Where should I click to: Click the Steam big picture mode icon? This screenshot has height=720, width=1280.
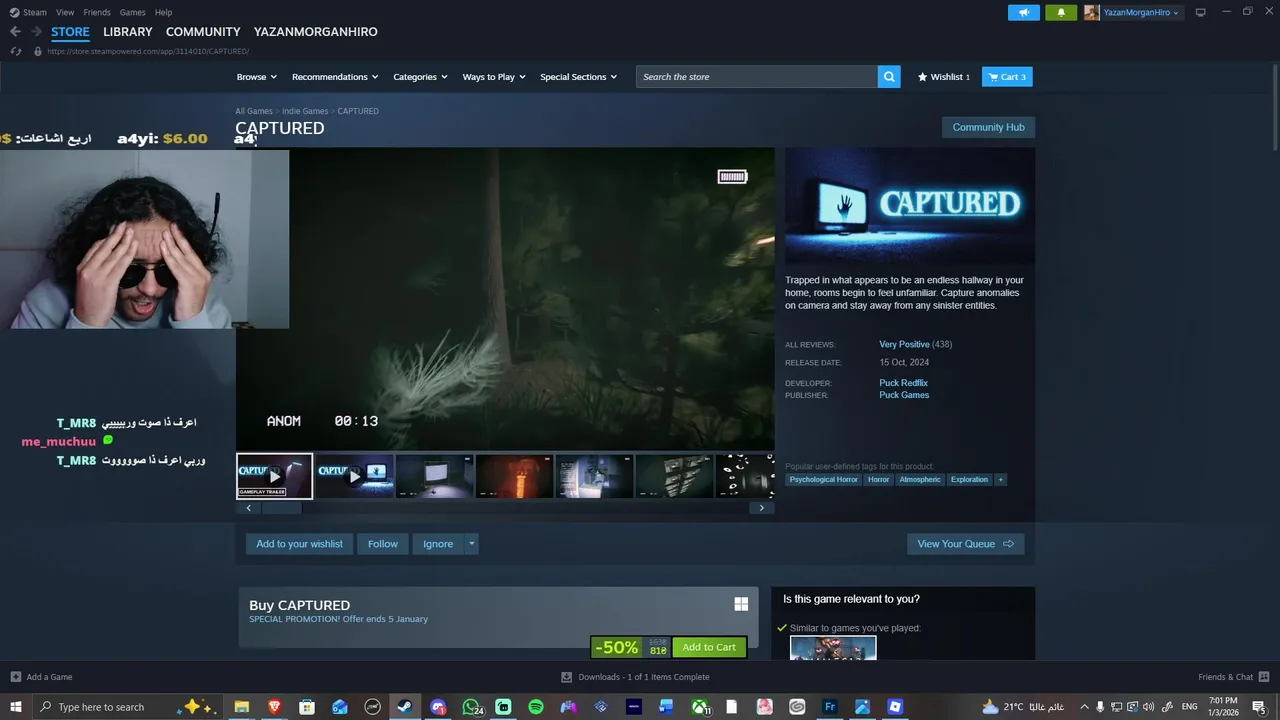(x=1200, y=12)
